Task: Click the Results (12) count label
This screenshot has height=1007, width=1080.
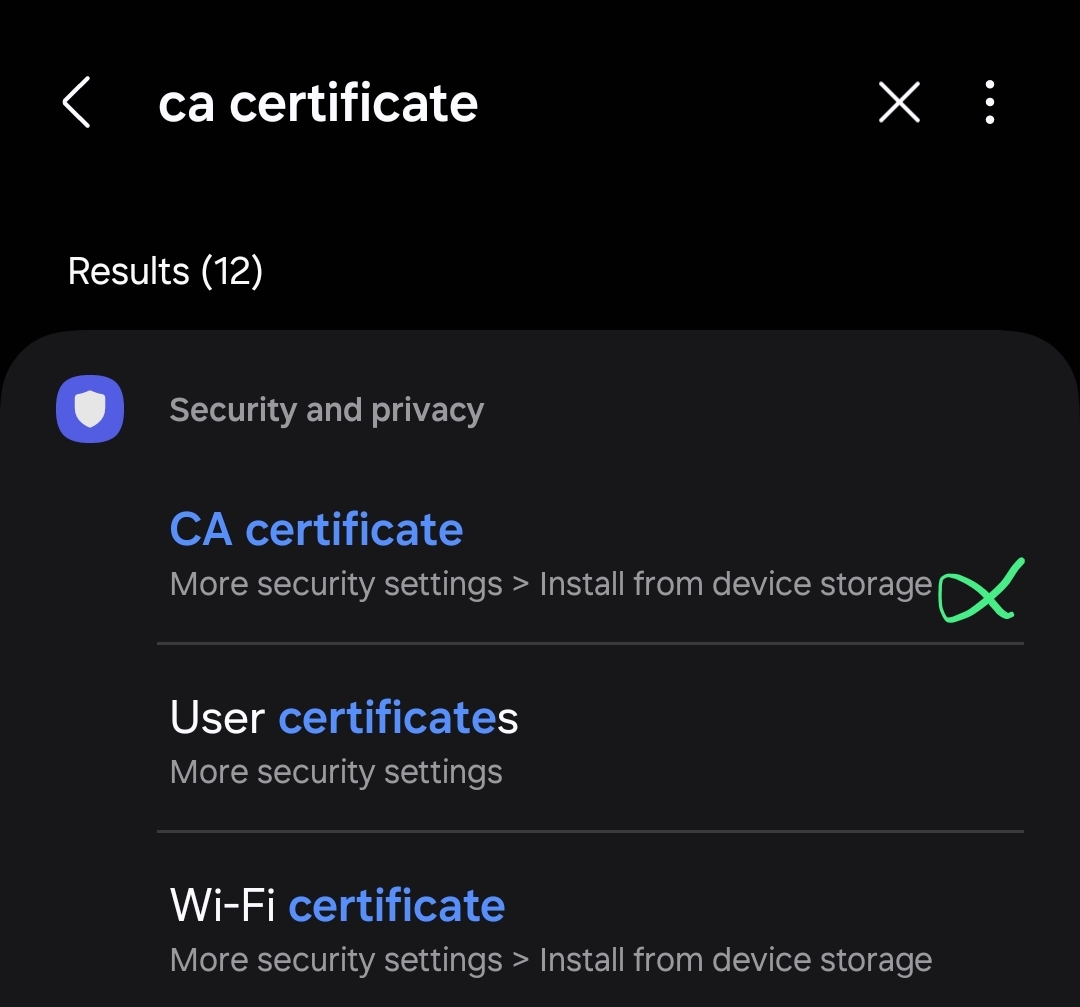Action: 165,271
